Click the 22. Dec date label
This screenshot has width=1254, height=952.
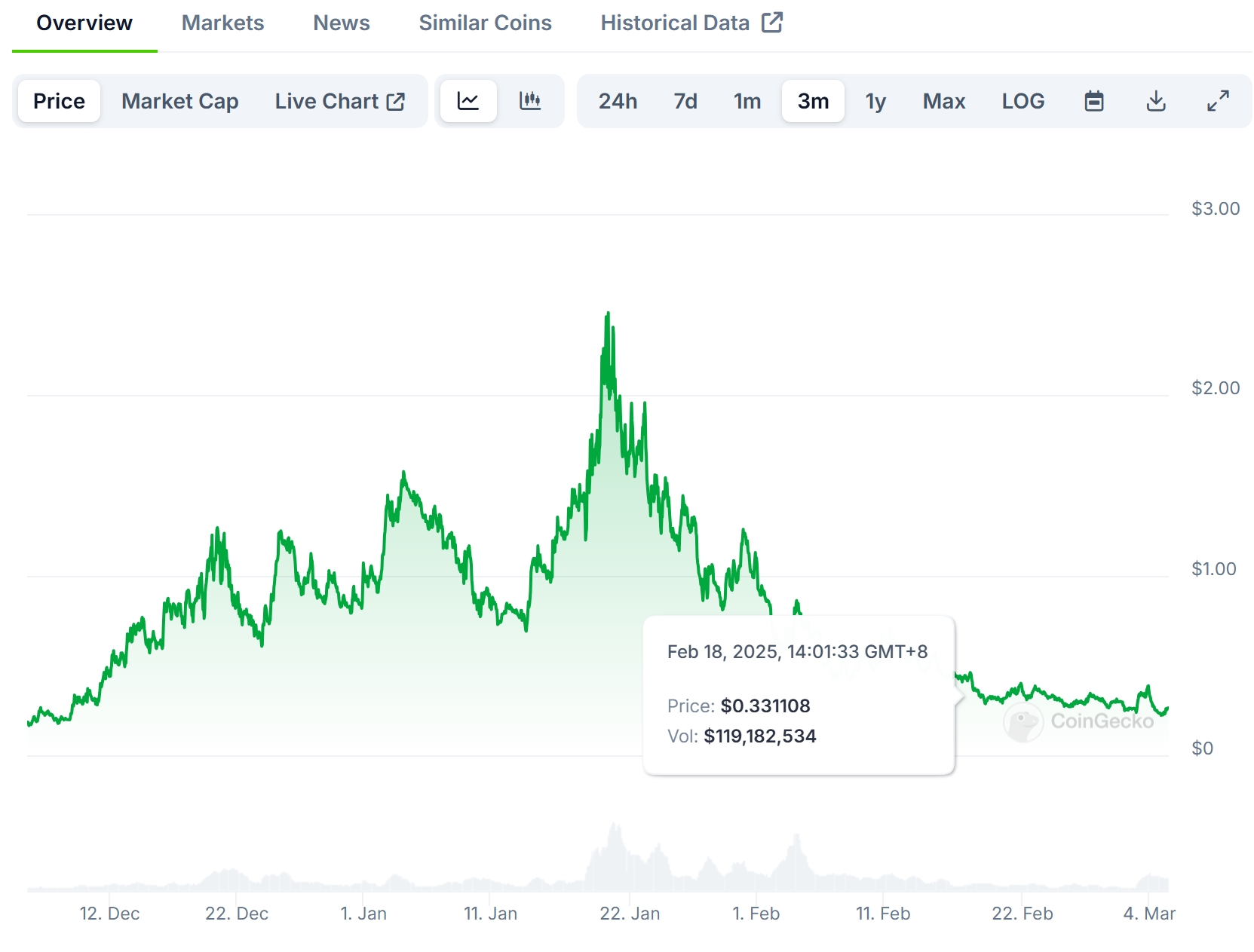237,914
